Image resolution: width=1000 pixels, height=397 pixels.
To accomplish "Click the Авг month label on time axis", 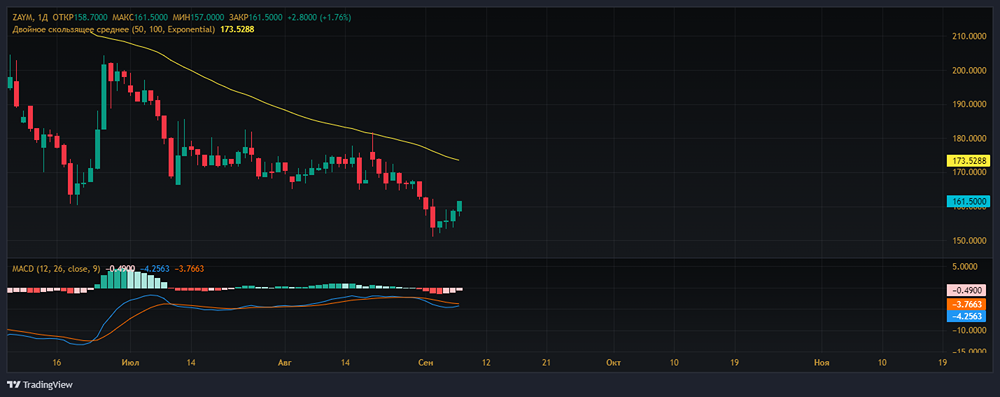I will (x=284, y=363).
